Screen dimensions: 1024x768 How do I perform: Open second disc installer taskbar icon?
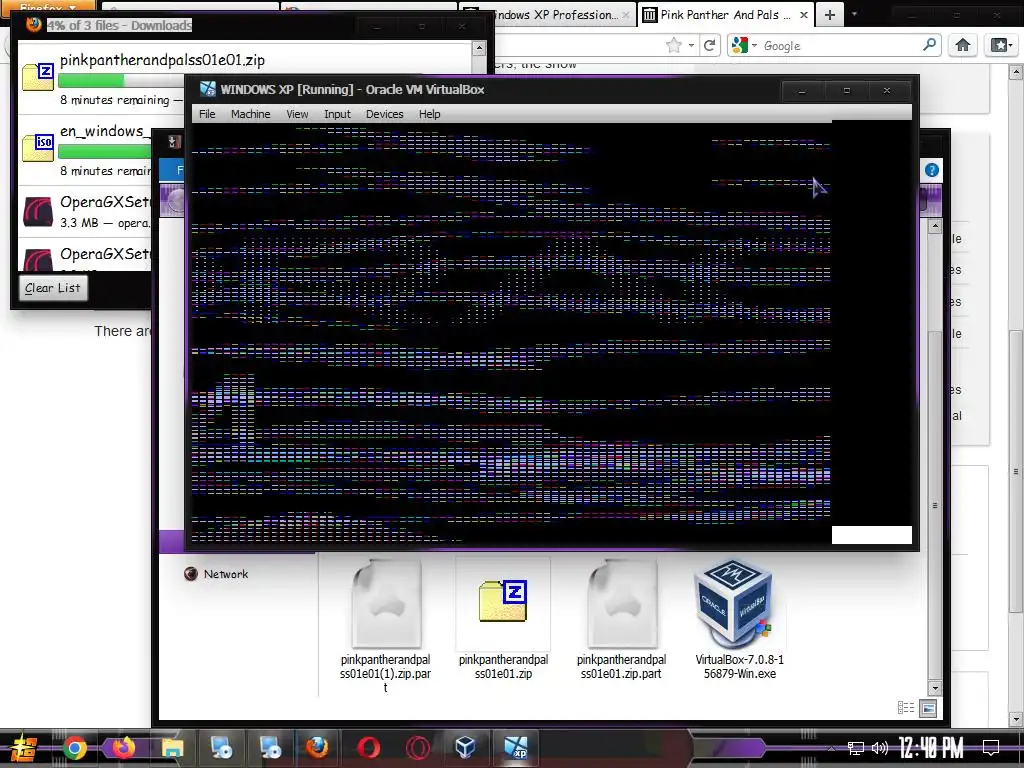tap(269, 748)
